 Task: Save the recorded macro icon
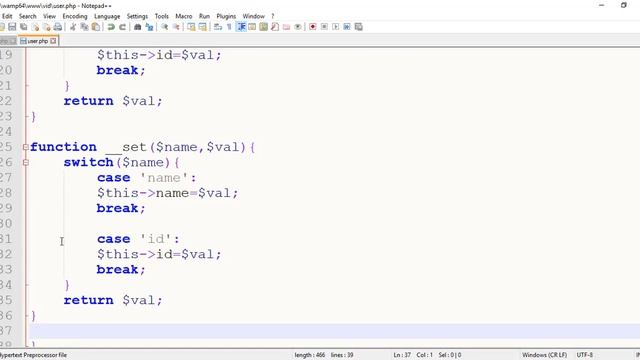click(x=359, y=27)
